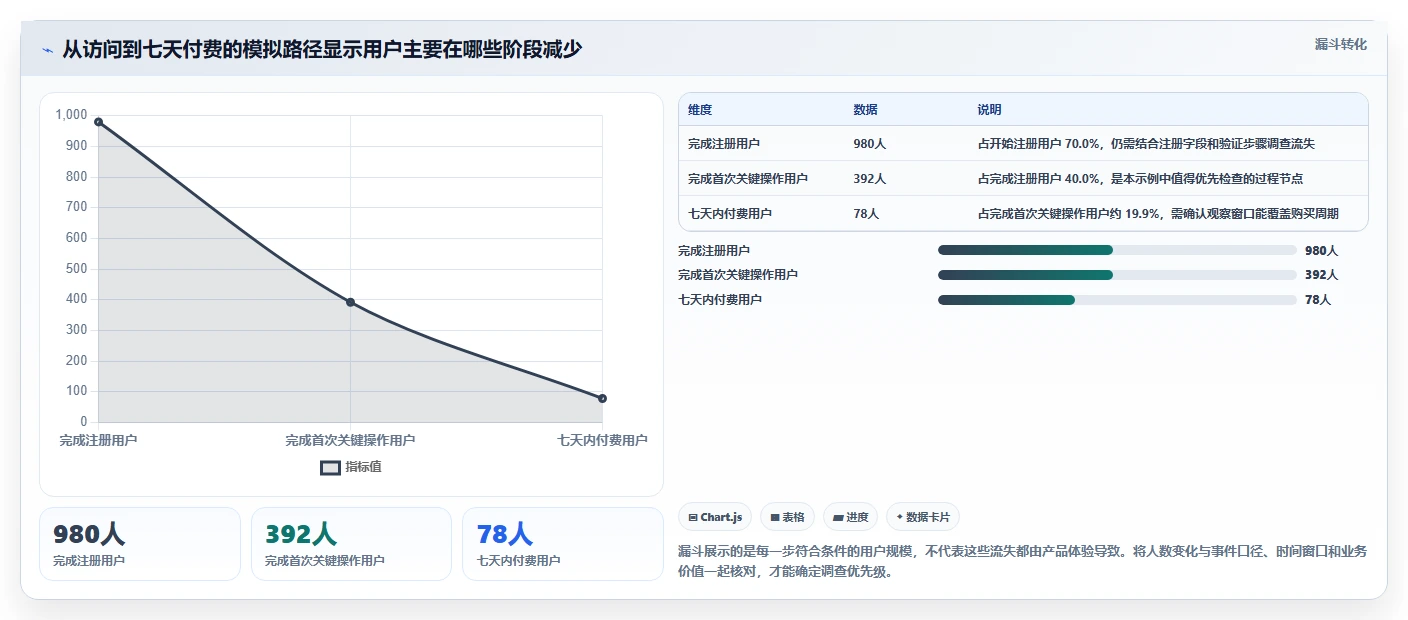The height and width of the screenshot is (620, 1408).
Task: Click the 完成注册用户 x-axis label
Action: tap(98, 440)
